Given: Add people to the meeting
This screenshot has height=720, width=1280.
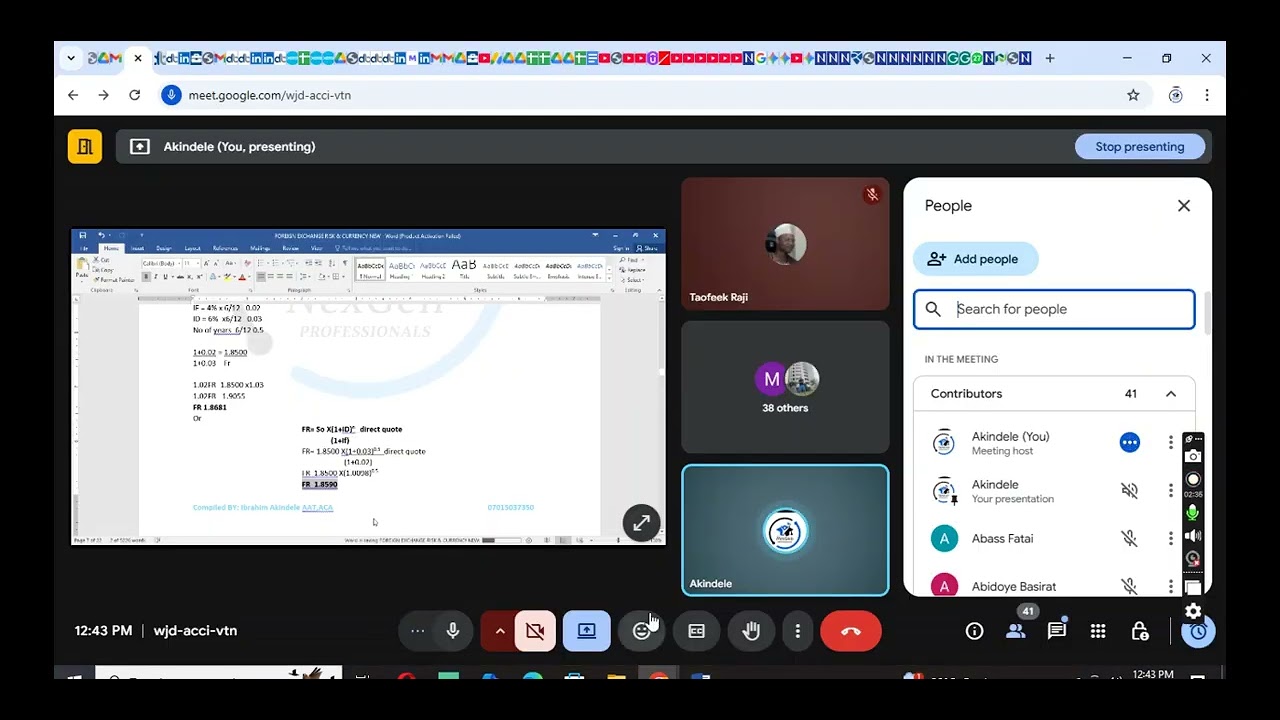Looking at the screenshot, I should 975,259.
